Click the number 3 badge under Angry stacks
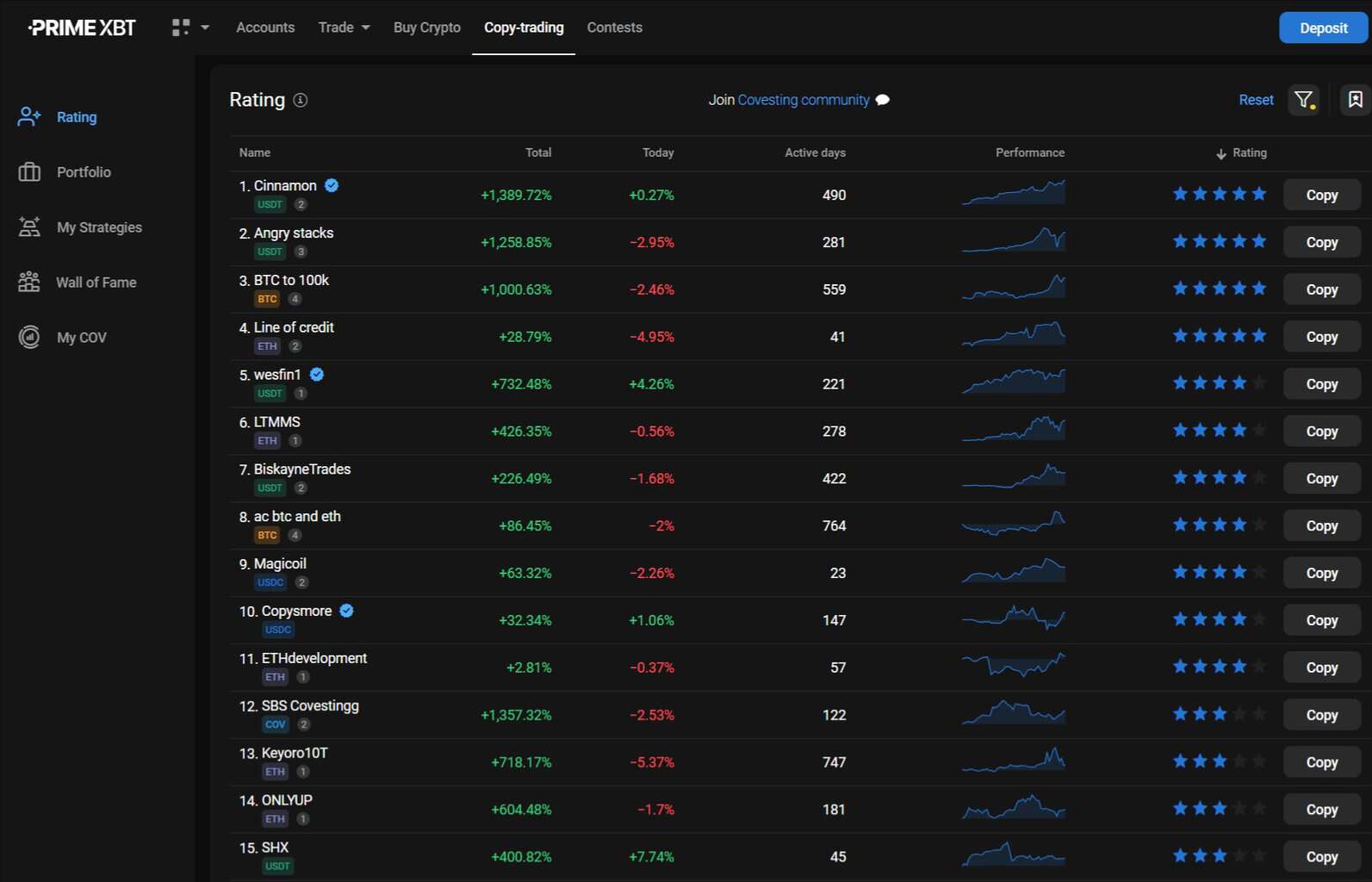1372x882 pixels. point(301,252)
